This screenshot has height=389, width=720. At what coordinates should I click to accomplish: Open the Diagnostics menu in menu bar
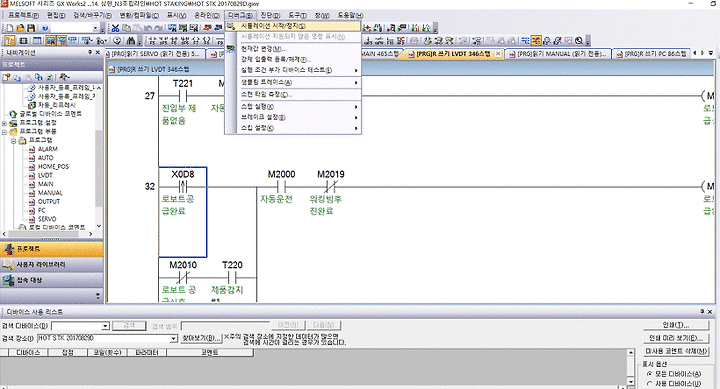[x=270, y=15]
